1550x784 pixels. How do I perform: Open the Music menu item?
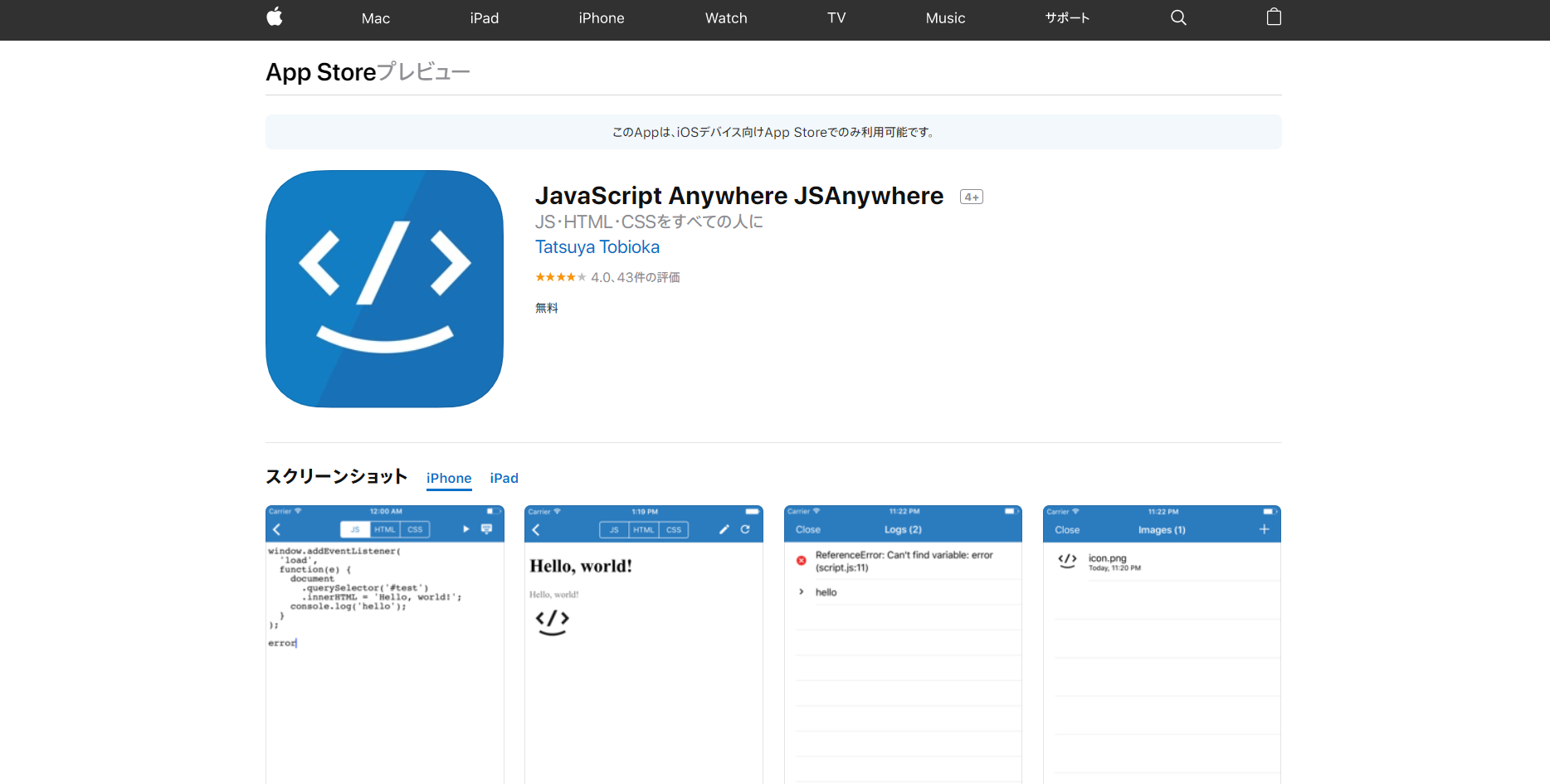point(945,18)
